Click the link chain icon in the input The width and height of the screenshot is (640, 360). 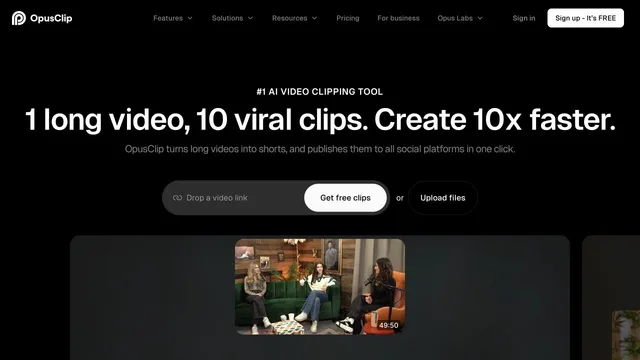click(177, 198)
